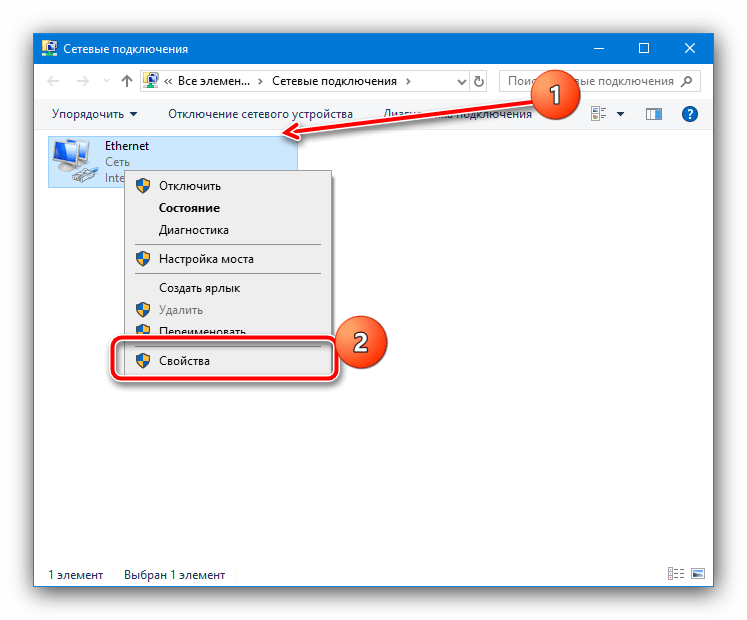Click Сетевые подключения breadcrumb segment
747x620 pixels.
pyautogui.click(x=334, y=81)
